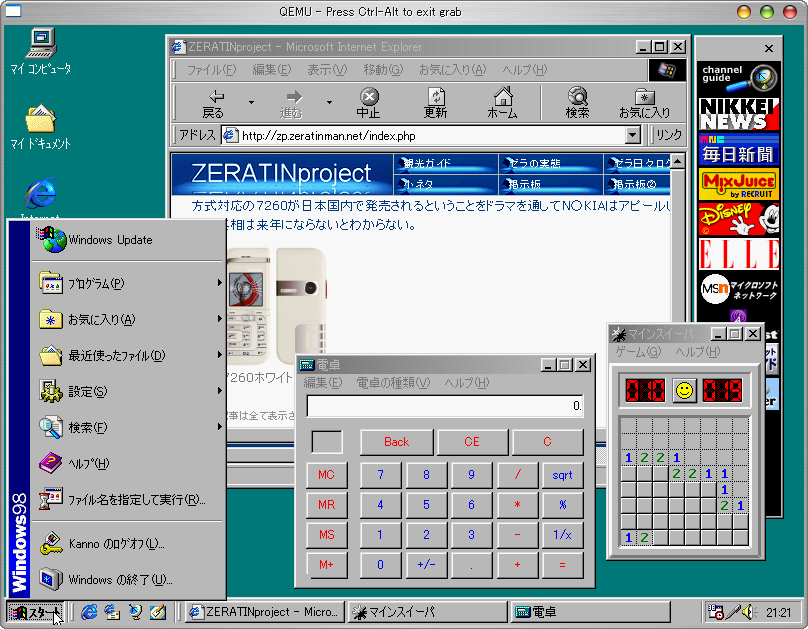Screen dimensions: 808x629
Task: Click the equals button in Calculator
Action: coord(562,565)
